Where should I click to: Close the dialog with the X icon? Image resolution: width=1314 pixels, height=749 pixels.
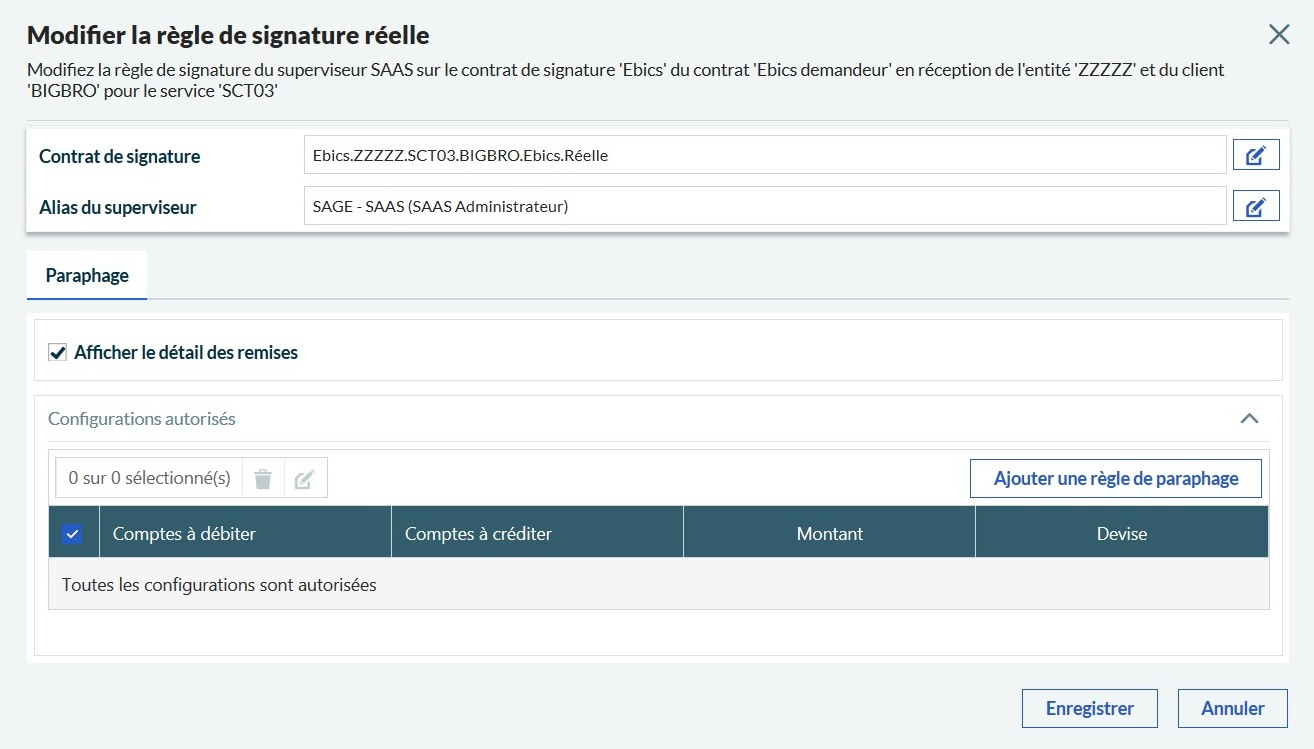(x=1278, y=35)
